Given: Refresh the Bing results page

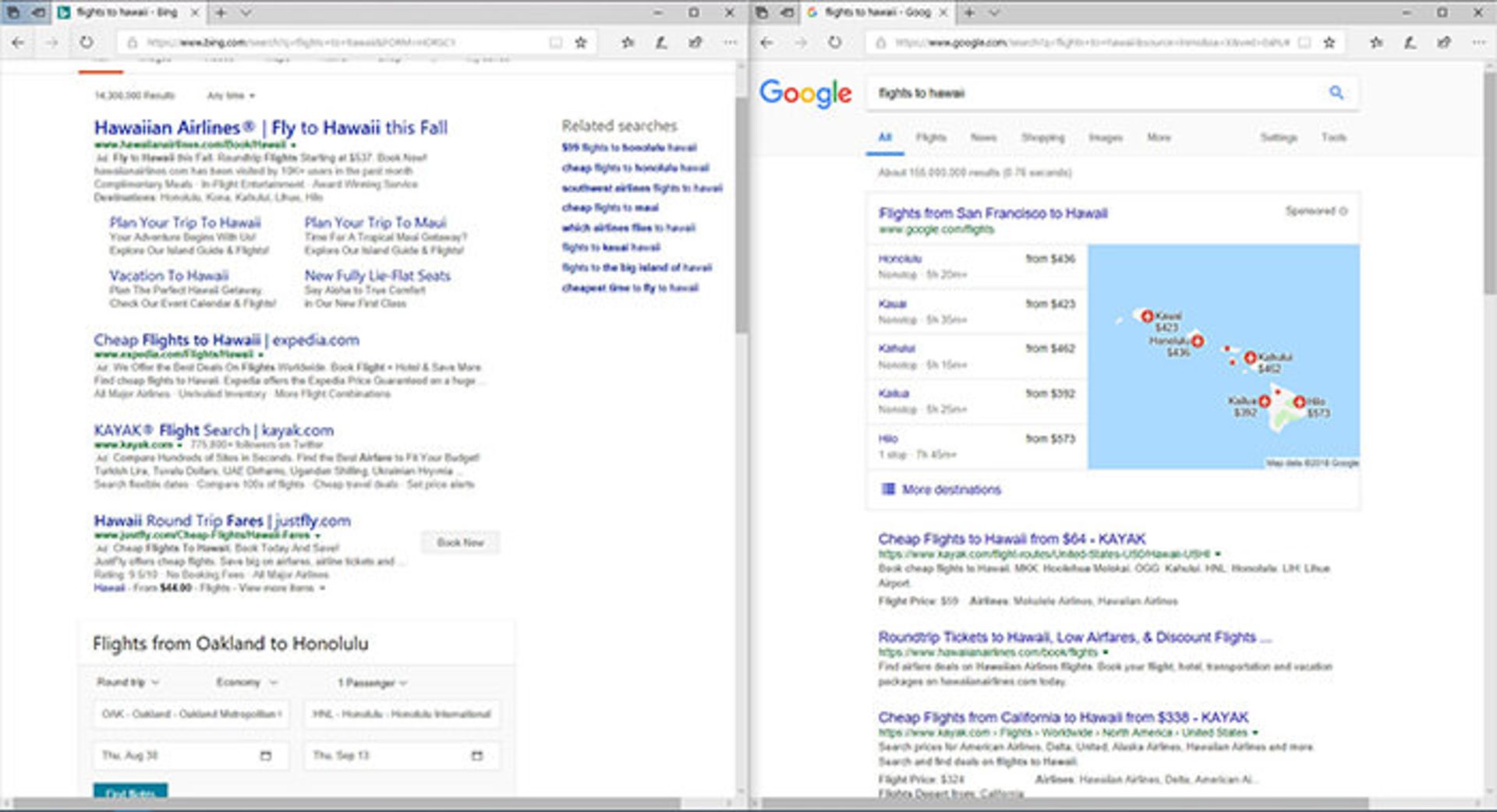Looking at the screenshot, I should [87, 42].
